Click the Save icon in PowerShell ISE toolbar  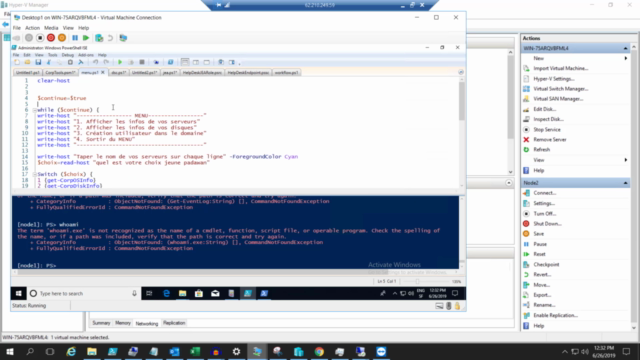pos(38,62)
